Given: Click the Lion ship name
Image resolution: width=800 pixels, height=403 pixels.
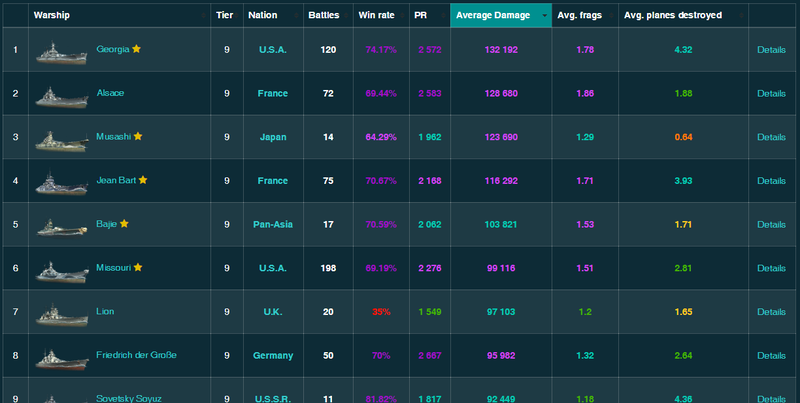Looking at the screenshot, I should pyautogui.click(x=105, y=312).
